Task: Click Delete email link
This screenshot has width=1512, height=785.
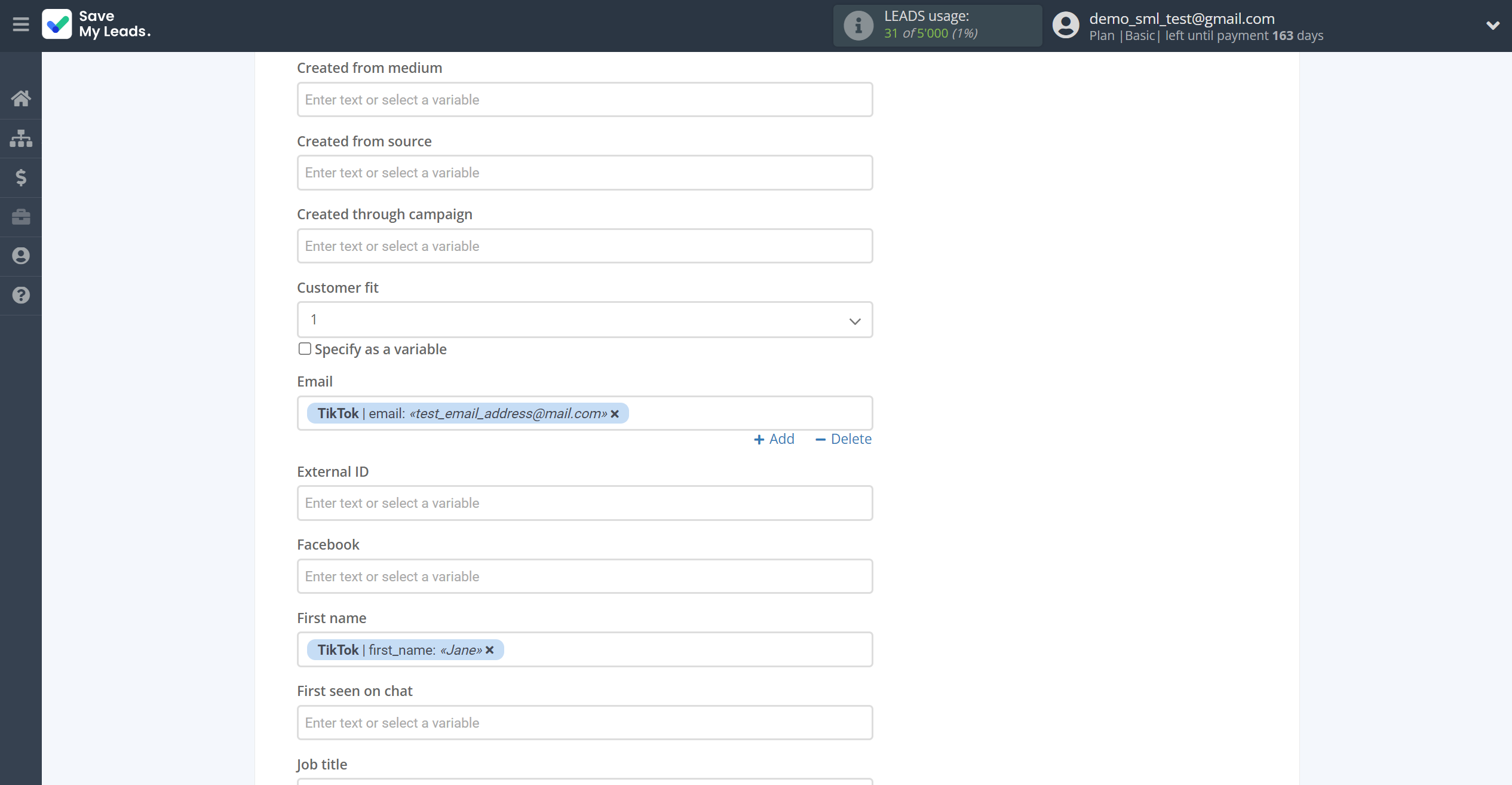Action: 844,439
